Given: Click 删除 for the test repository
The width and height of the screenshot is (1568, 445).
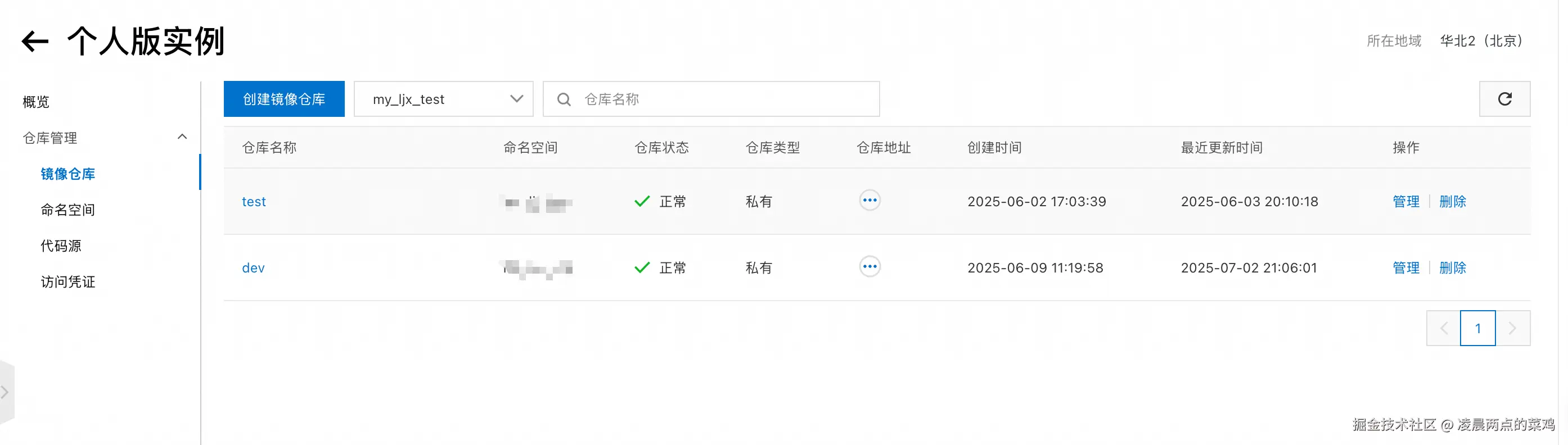Looking at the screenshot, I should [x=1452, y=201].
